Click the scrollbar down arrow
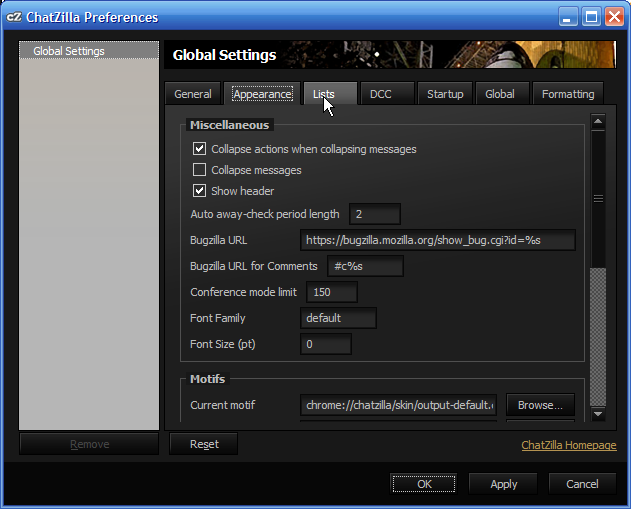Screen dimensions: 631x509 [x=598, y=414]
